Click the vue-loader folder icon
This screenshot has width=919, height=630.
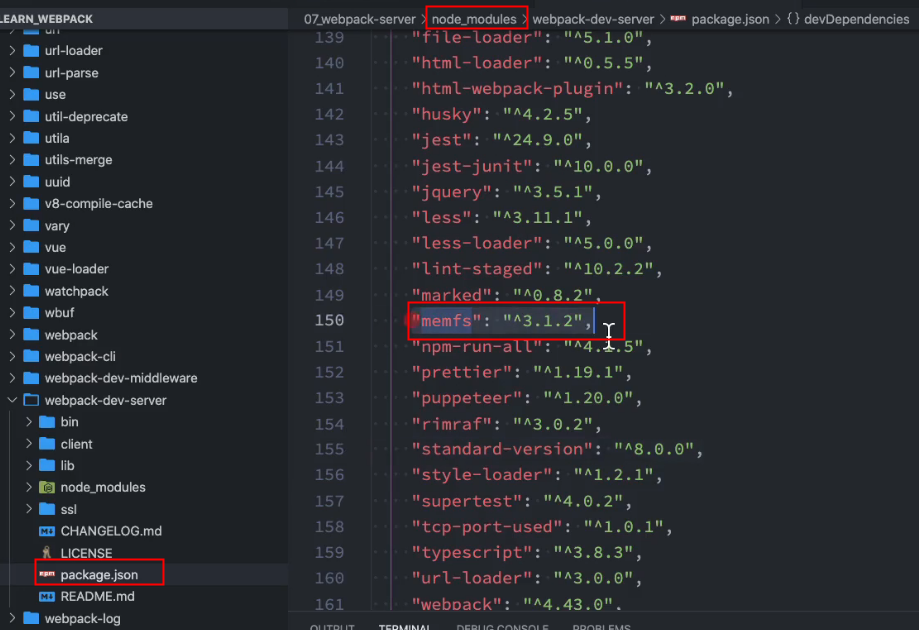click(x=31, y=269)
